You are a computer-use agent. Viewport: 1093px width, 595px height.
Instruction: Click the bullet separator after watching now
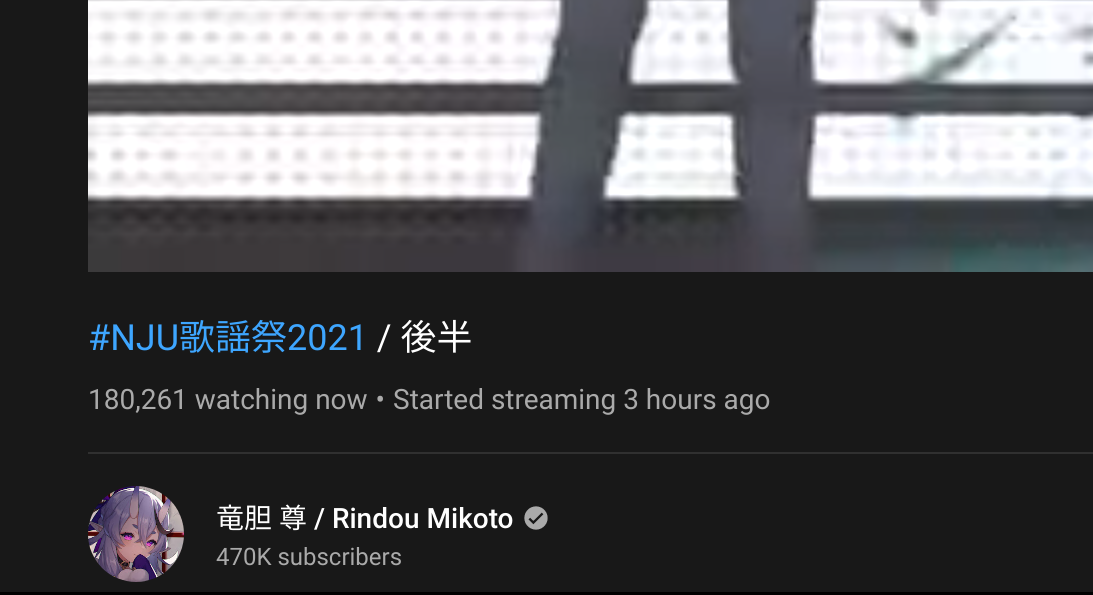[x=380, y=400]
